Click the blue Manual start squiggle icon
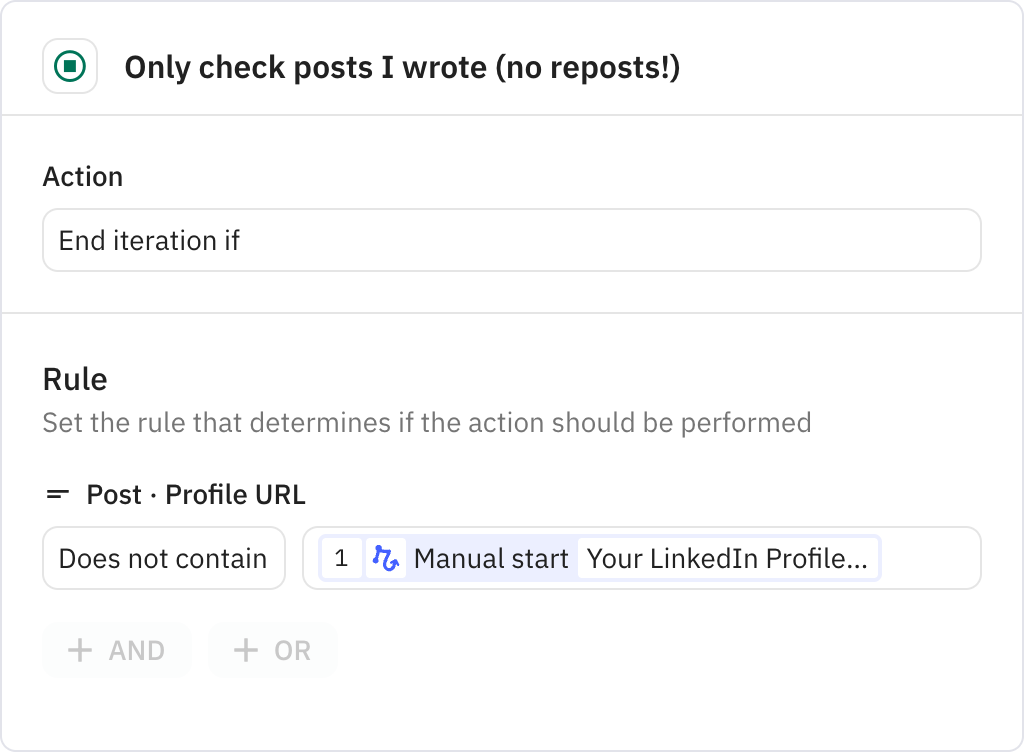 tap(386, 558)
